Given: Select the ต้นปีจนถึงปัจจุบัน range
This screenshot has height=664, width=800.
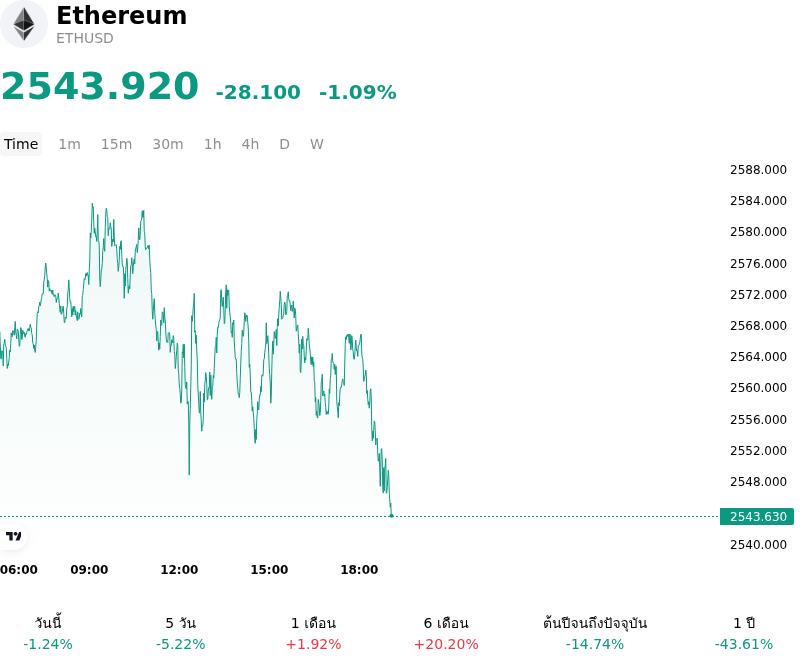Looking at the screenshot, I should pos(595,633).
